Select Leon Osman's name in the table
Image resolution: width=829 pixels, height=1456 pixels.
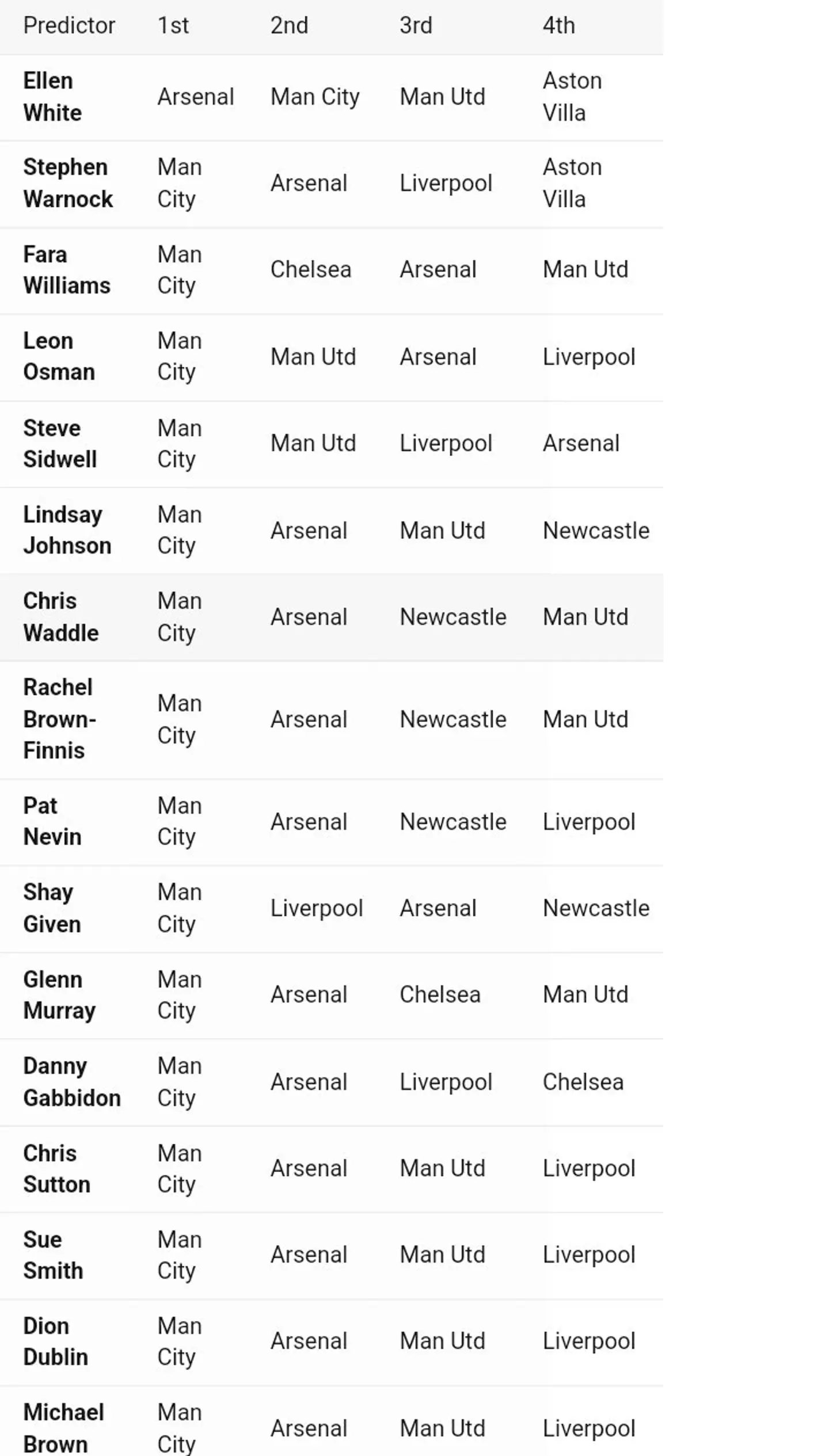click(59, 357)
